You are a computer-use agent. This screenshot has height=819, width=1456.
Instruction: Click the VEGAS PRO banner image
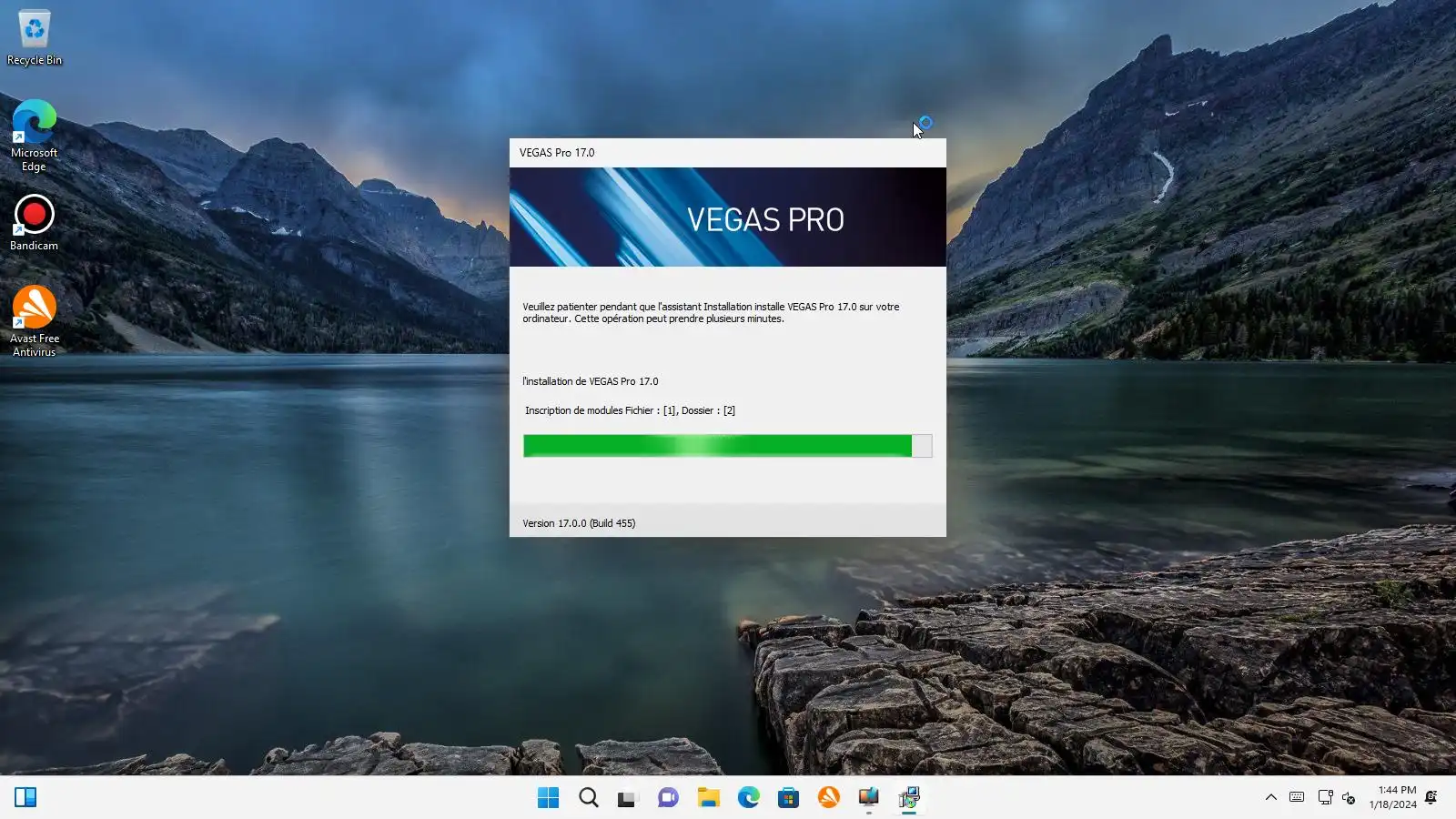click(x=727, y=217)
